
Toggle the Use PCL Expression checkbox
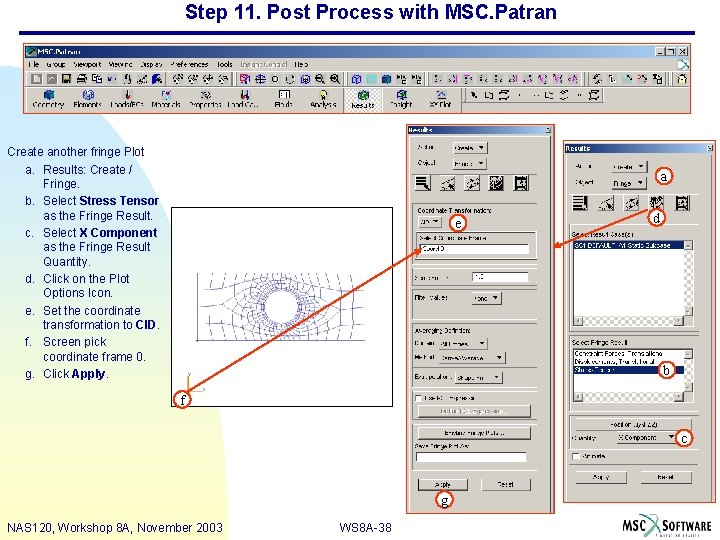point(418,398)
